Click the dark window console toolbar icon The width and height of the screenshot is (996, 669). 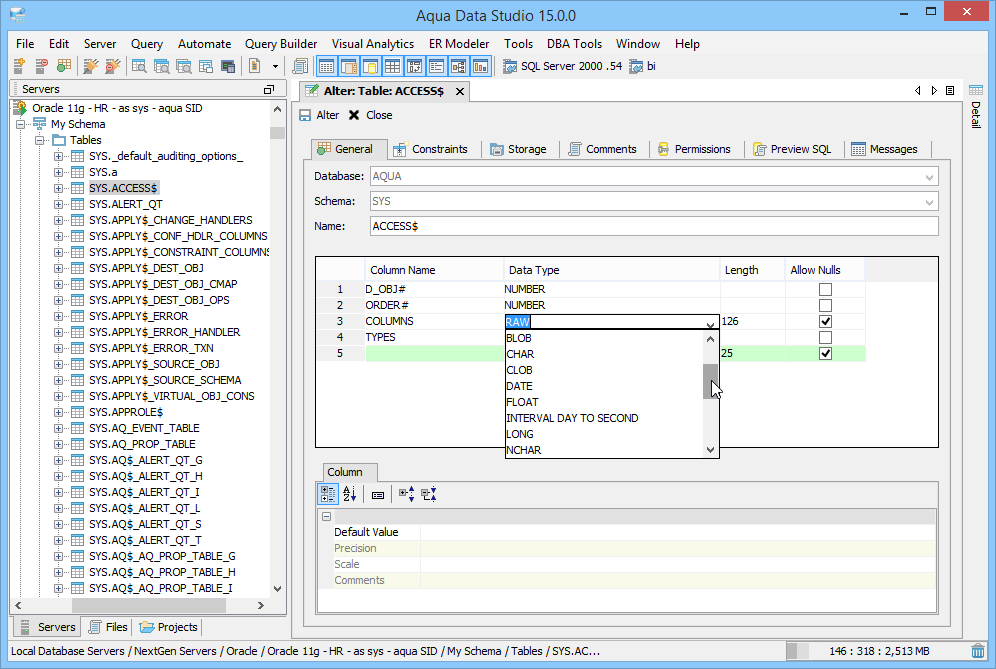(228, 65)
